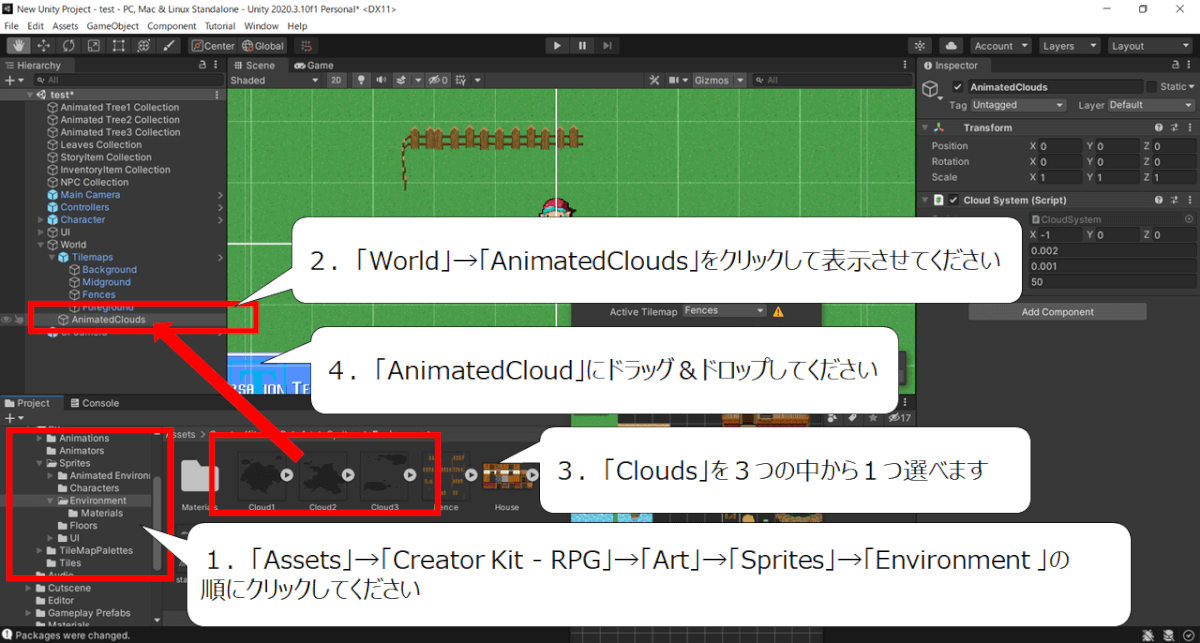Toggle scene lighting bulb icon
Viewport: 1200px width, 643px height.
(x=361, y=80)
